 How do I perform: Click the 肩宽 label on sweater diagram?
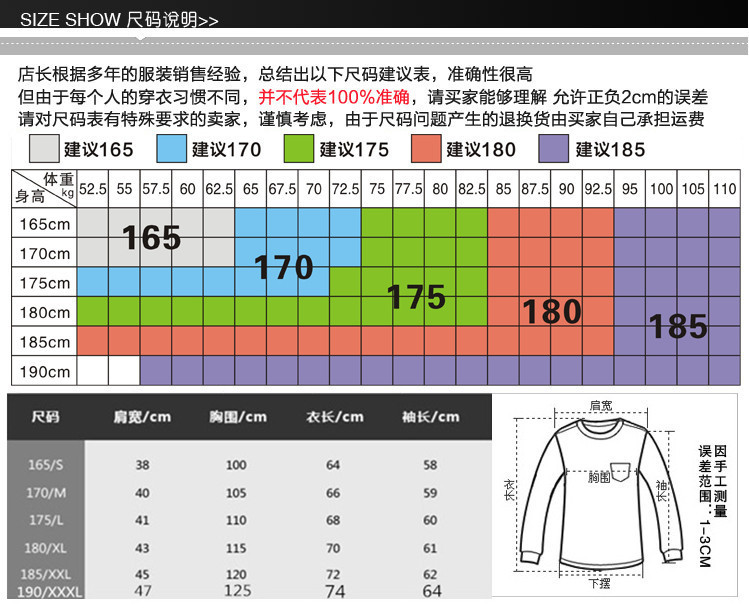pyautogui.click(x=600, y=405)
